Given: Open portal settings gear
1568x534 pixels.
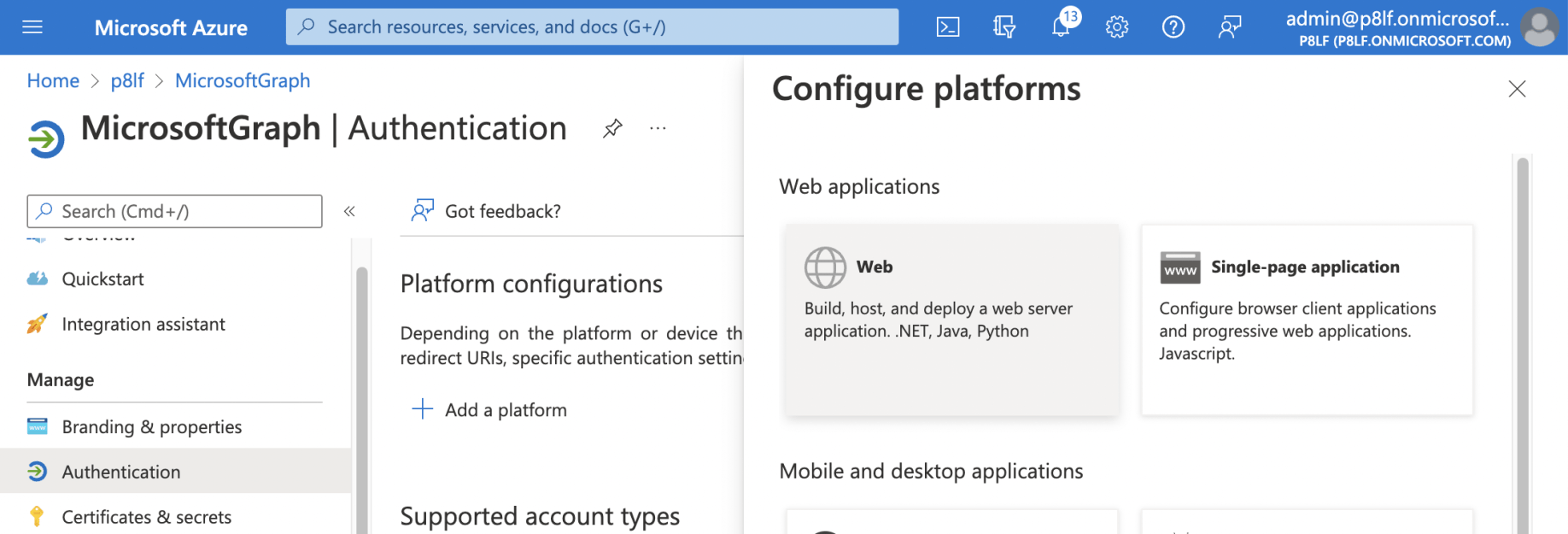Looking at the screenshot, I should 1117,27.
